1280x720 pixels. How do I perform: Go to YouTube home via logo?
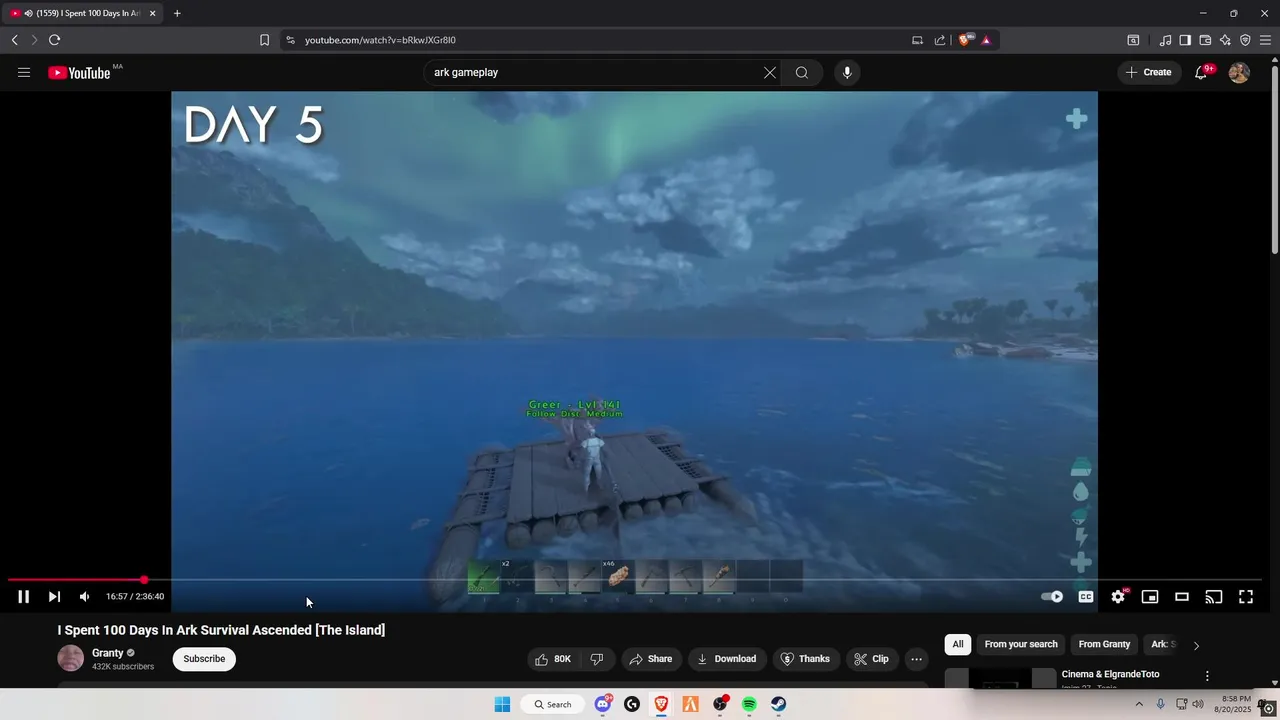[x=79, y=73]
